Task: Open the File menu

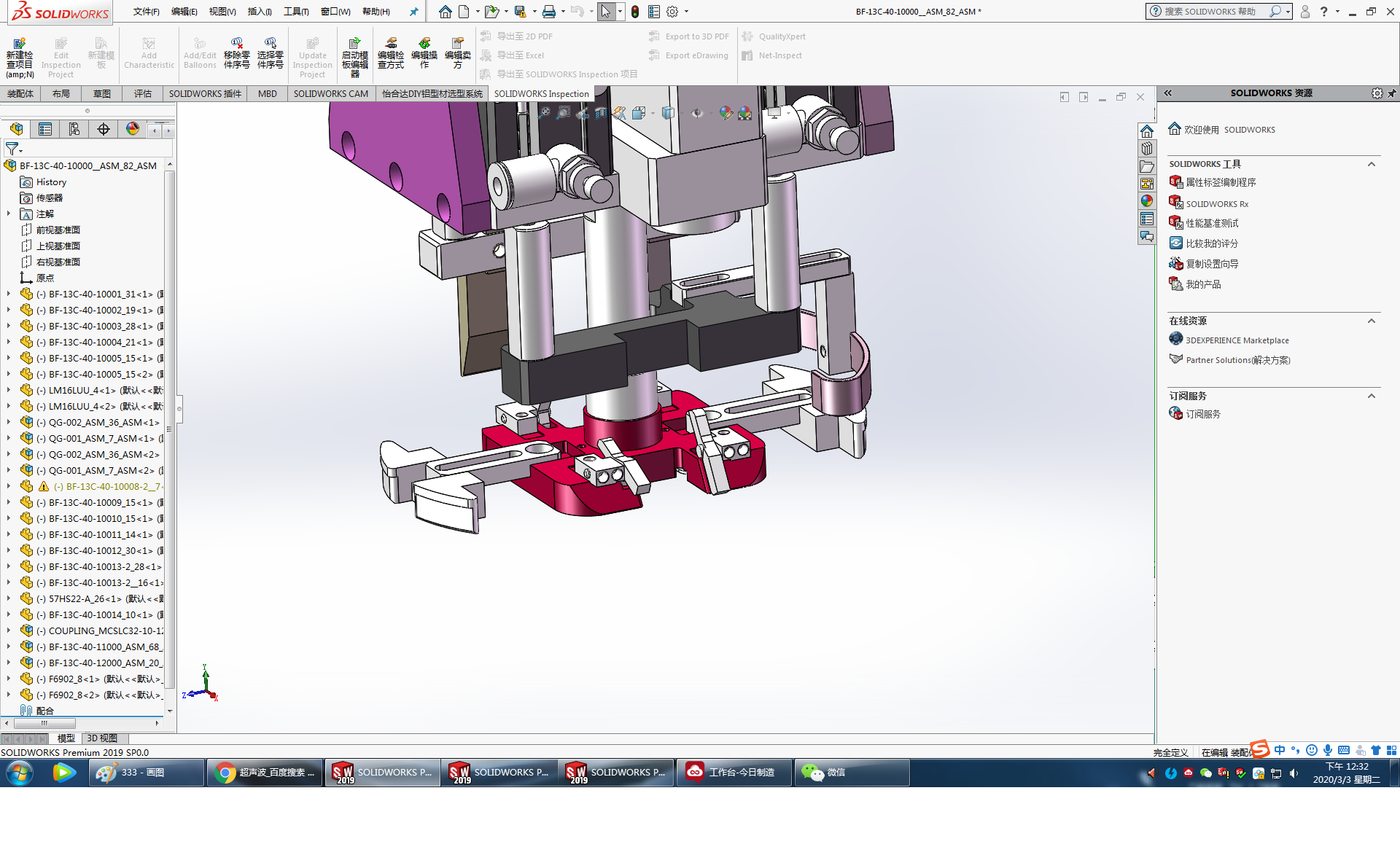Action: click(x=146, y=12)
